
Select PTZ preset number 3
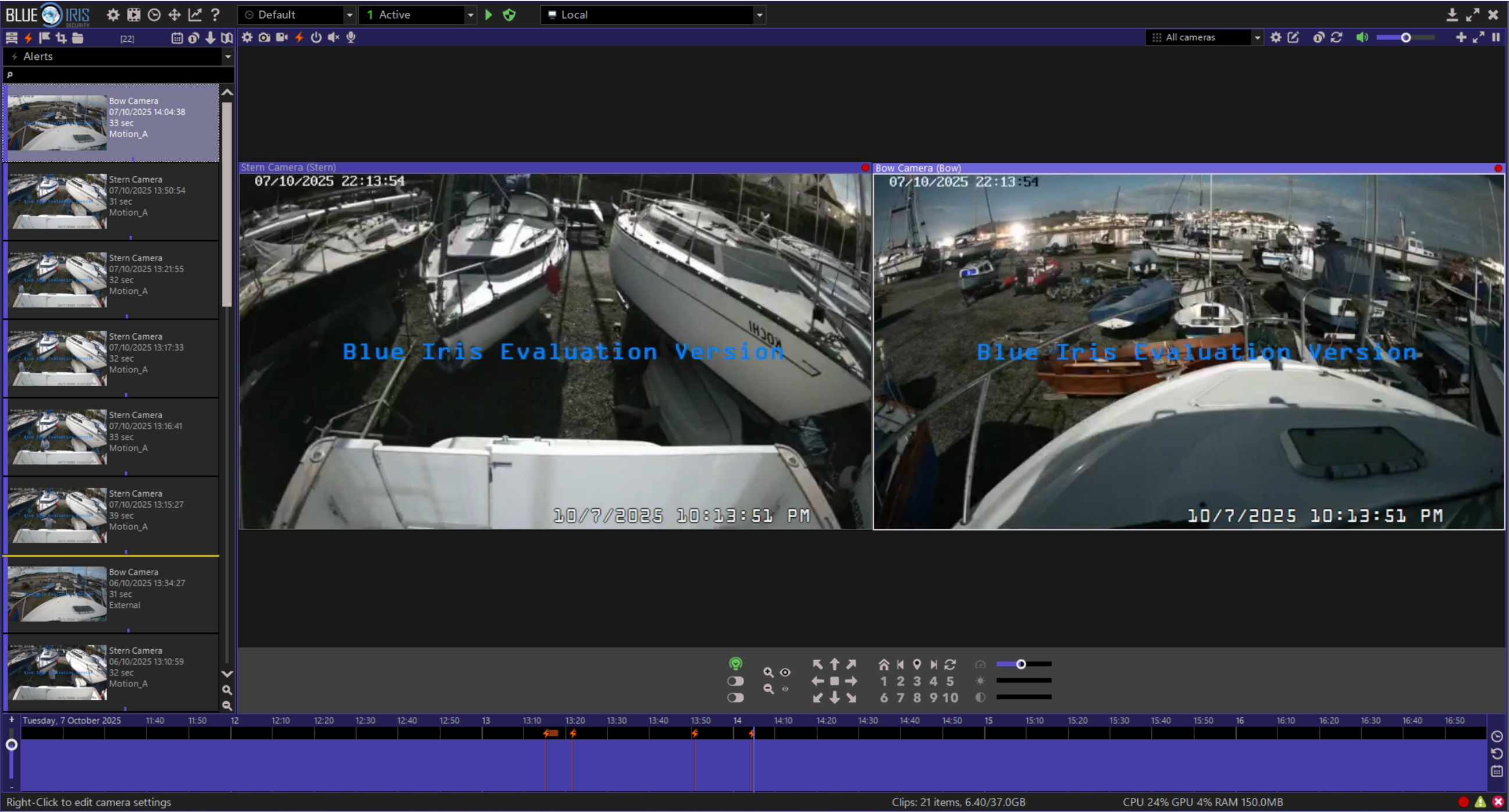917,681
